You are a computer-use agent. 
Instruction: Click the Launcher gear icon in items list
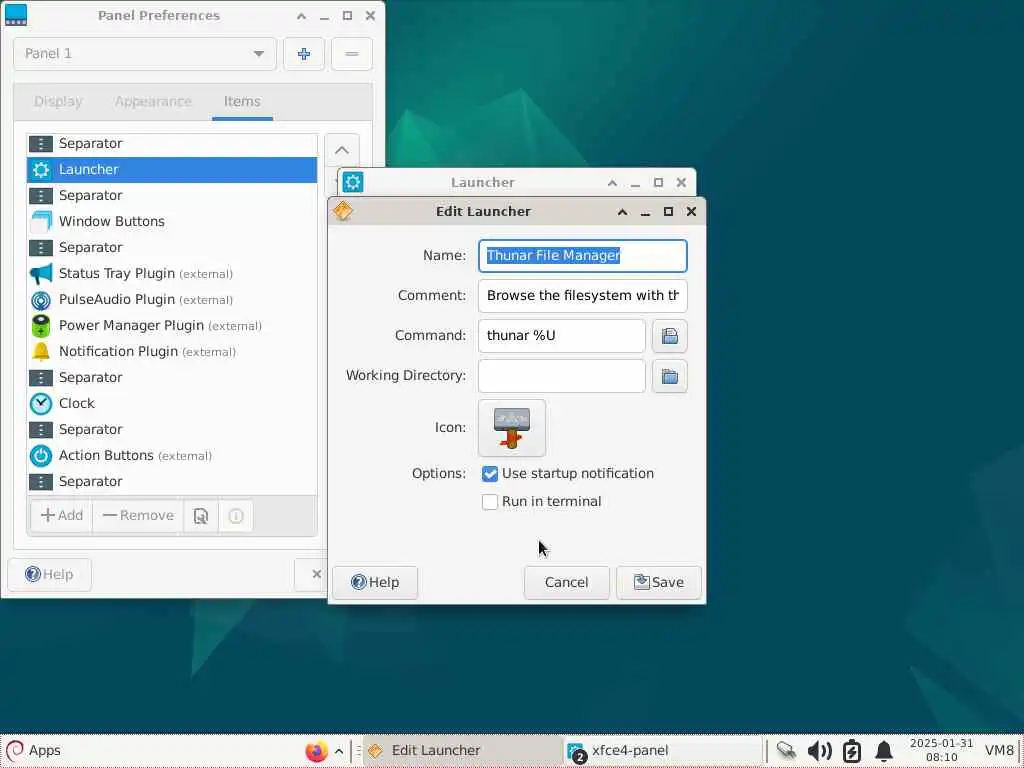[40, 170]
